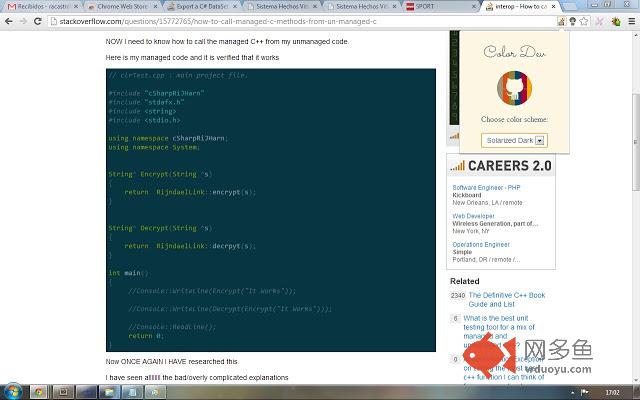Open The Definitive C++ Book Guide and List
640x400 pixels.
[x=507, y=300]
